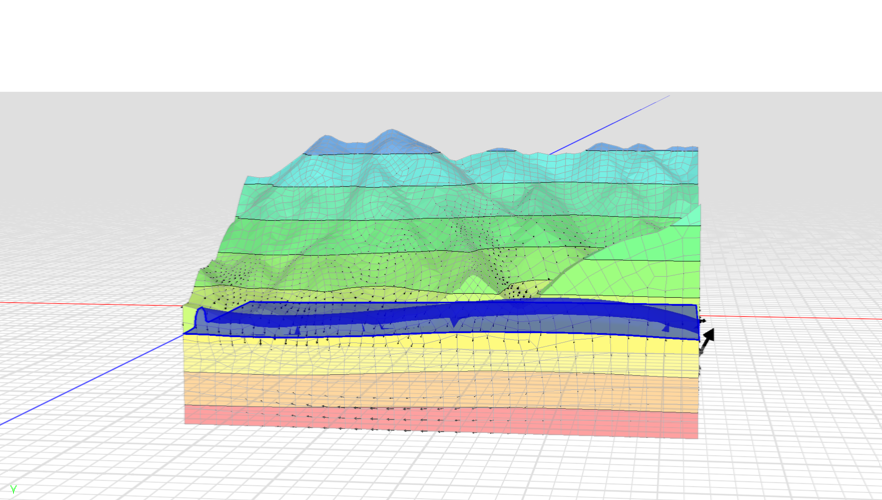The width and height of the screenshot is (882, 500).
Task: Click the red axis line left of model
Action: click(90, 302)
